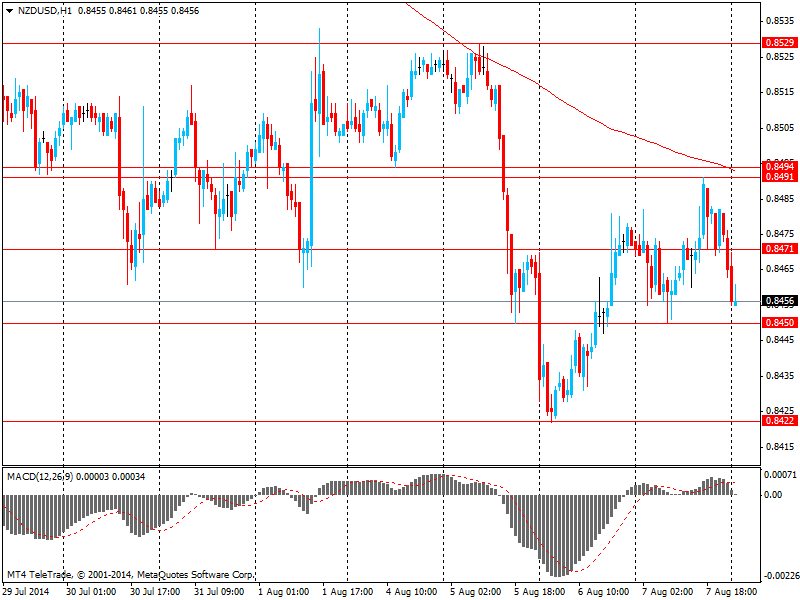Click the red 0.8491 price level tag
Viewport: 800px width, 600px height.
779,177
